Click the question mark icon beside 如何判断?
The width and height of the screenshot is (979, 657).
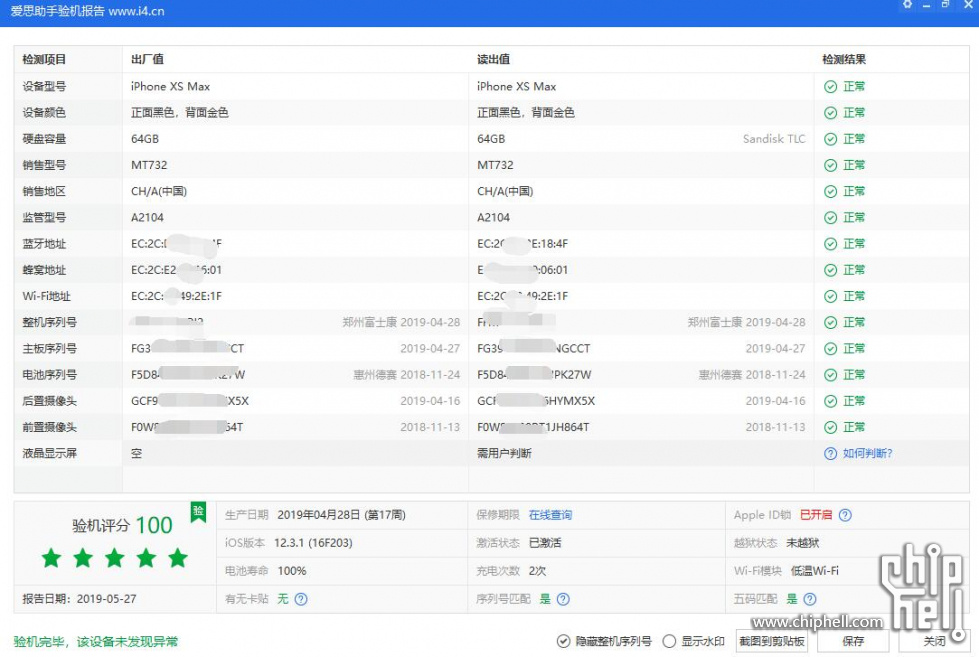(x=830, y=454)
